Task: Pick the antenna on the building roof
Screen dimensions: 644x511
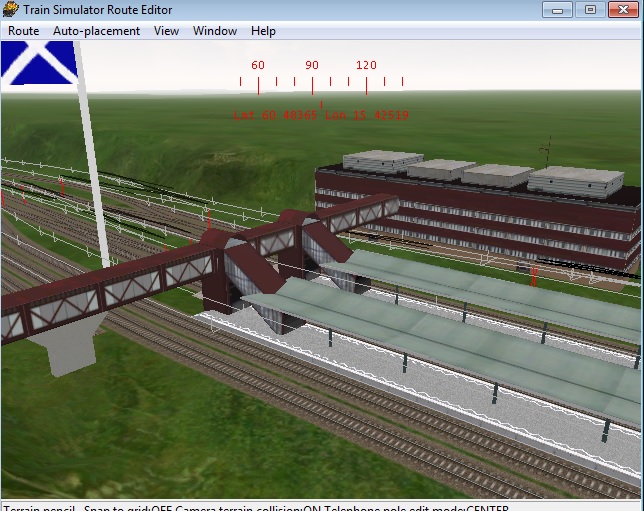Action: (x=546, y=153)
